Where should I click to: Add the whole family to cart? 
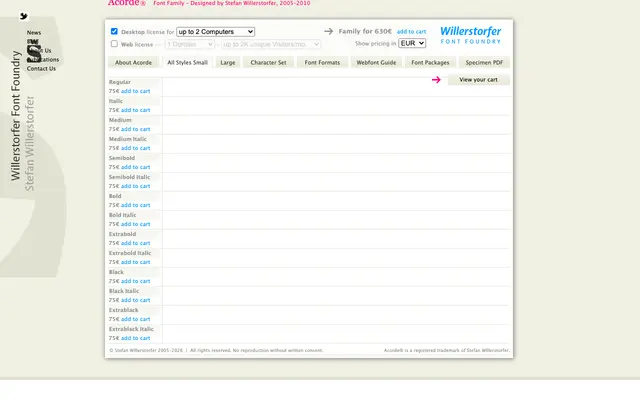pyautogui.click(x=411, y=31)
